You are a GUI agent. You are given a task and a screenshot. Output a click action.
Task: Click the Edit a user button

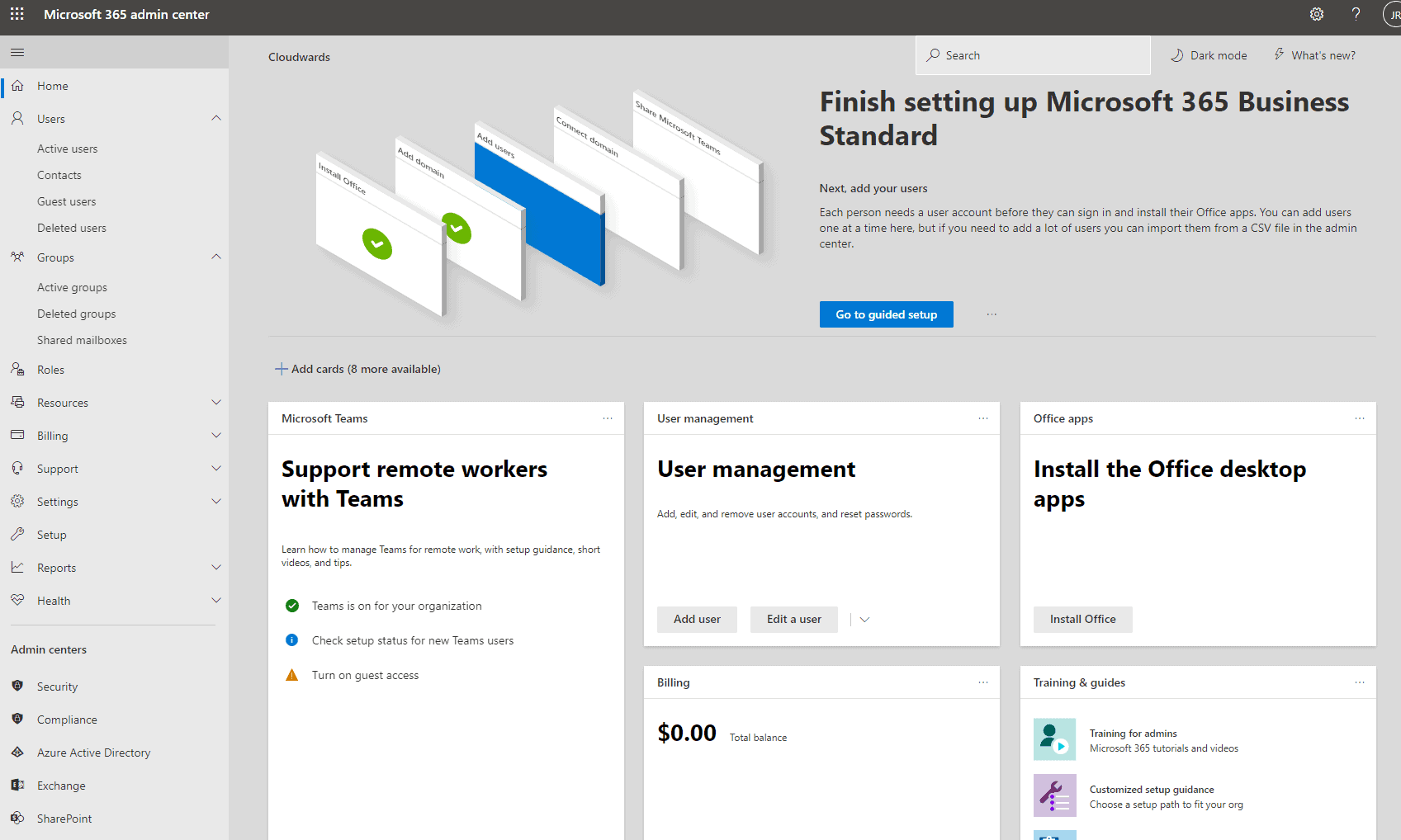point(794,620)
